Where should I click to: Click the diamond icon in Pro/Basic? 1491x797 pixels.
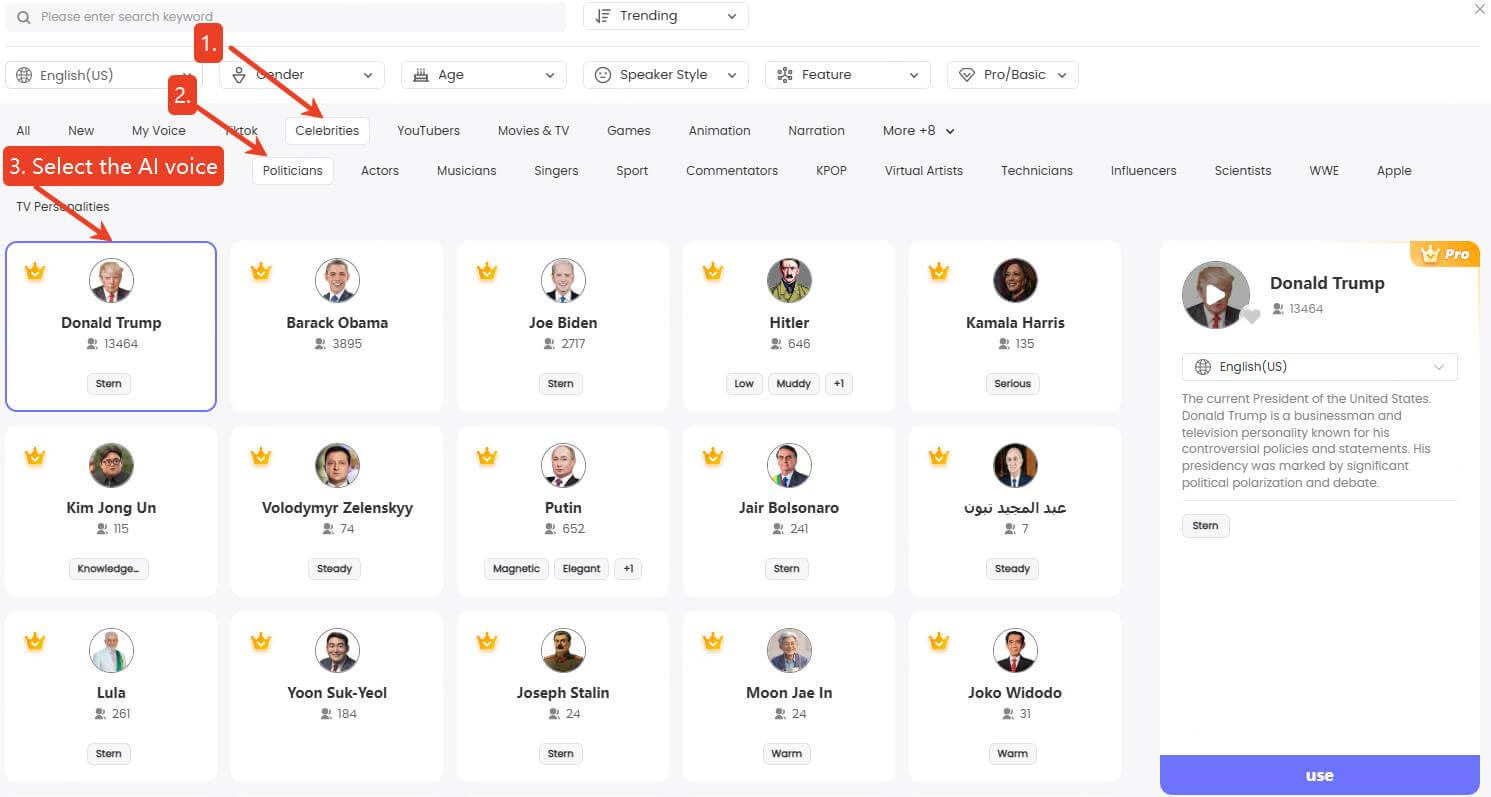[x=966, y=75]
